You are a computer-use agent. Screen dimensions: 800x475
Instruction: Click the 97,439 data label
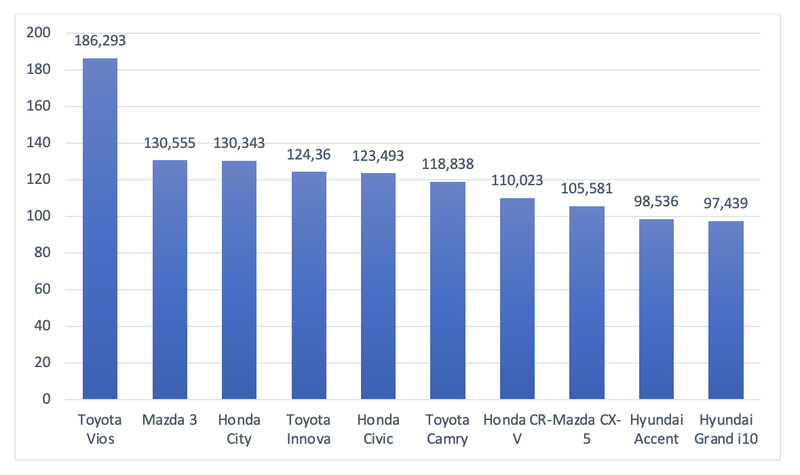click(x=725, y=204)
